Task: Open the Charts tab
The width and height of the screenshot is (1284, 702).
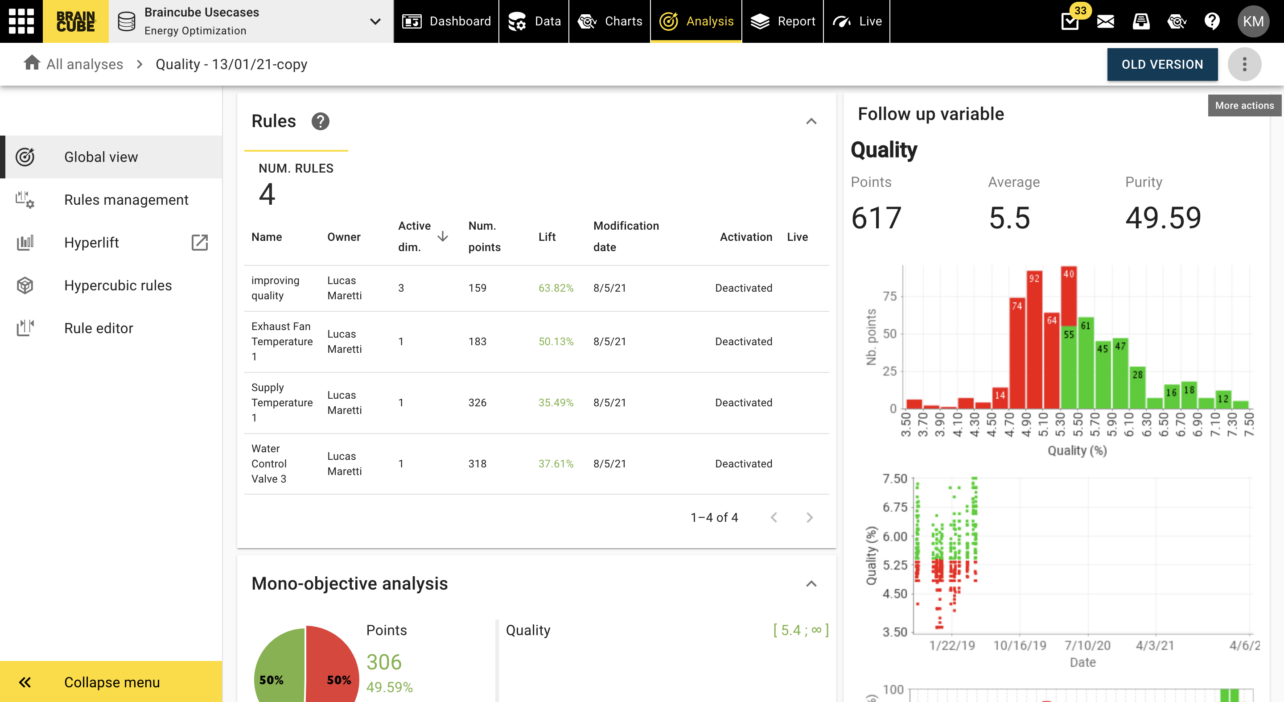Action: click(610, 21)
